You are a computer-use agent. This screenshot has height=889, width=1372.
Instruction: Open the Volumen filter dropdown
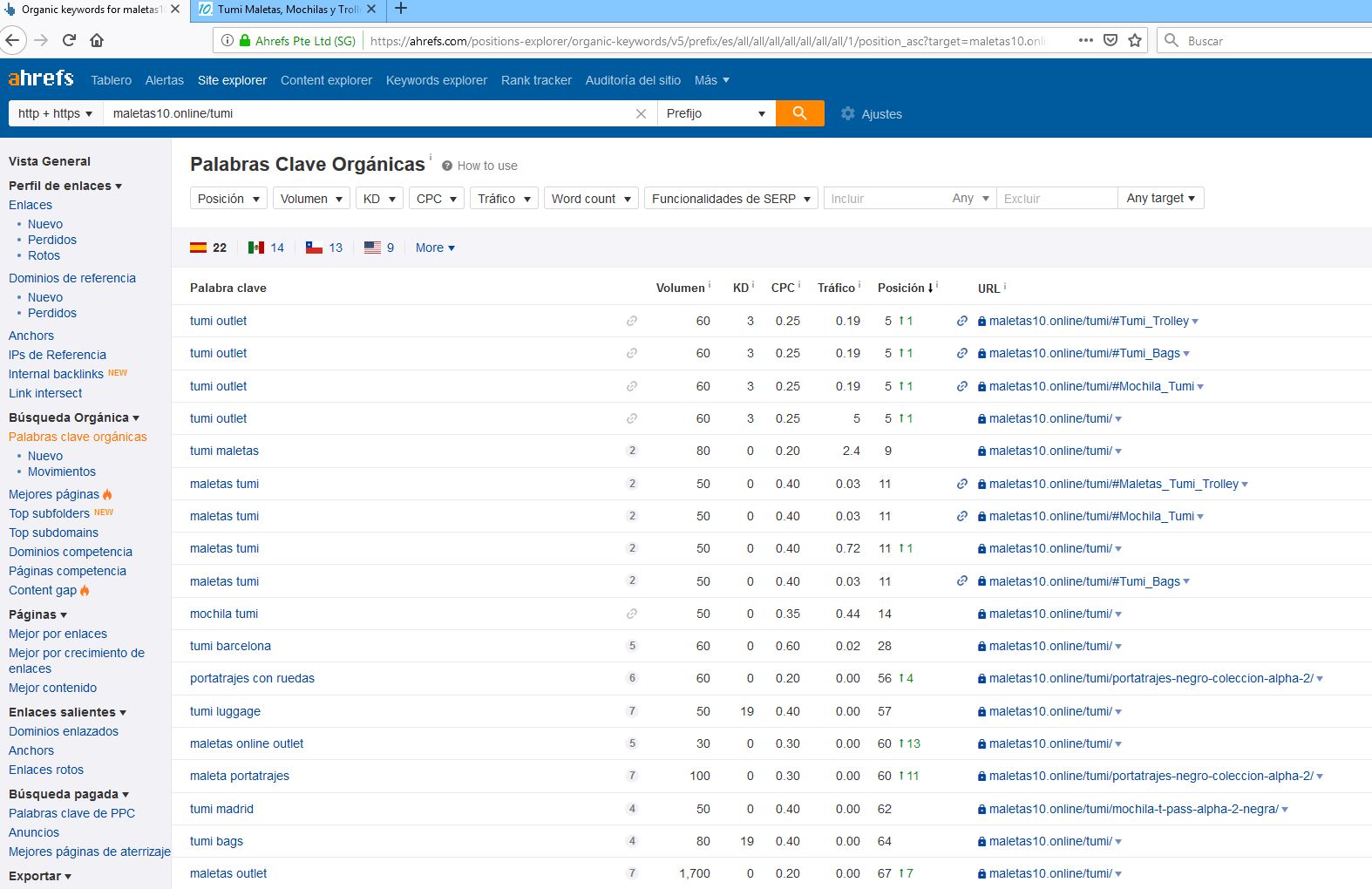[311, 199]
